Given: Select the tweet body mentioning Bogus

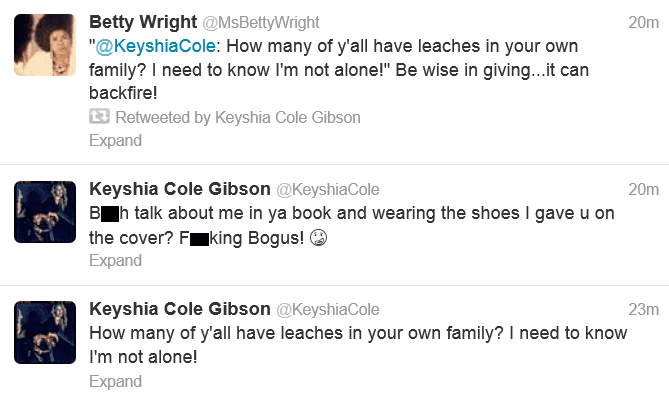Looking at the screenshot, I should [352, 226].
